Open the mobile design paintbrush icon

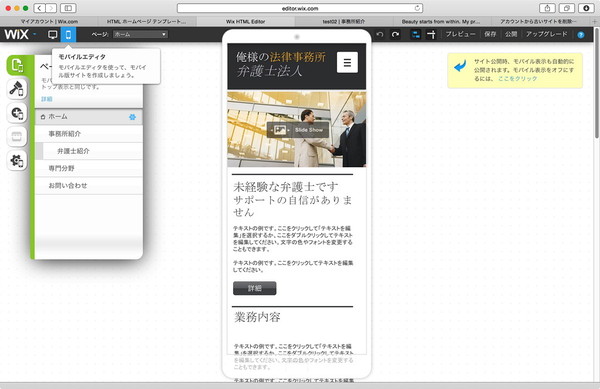[17, 89]
